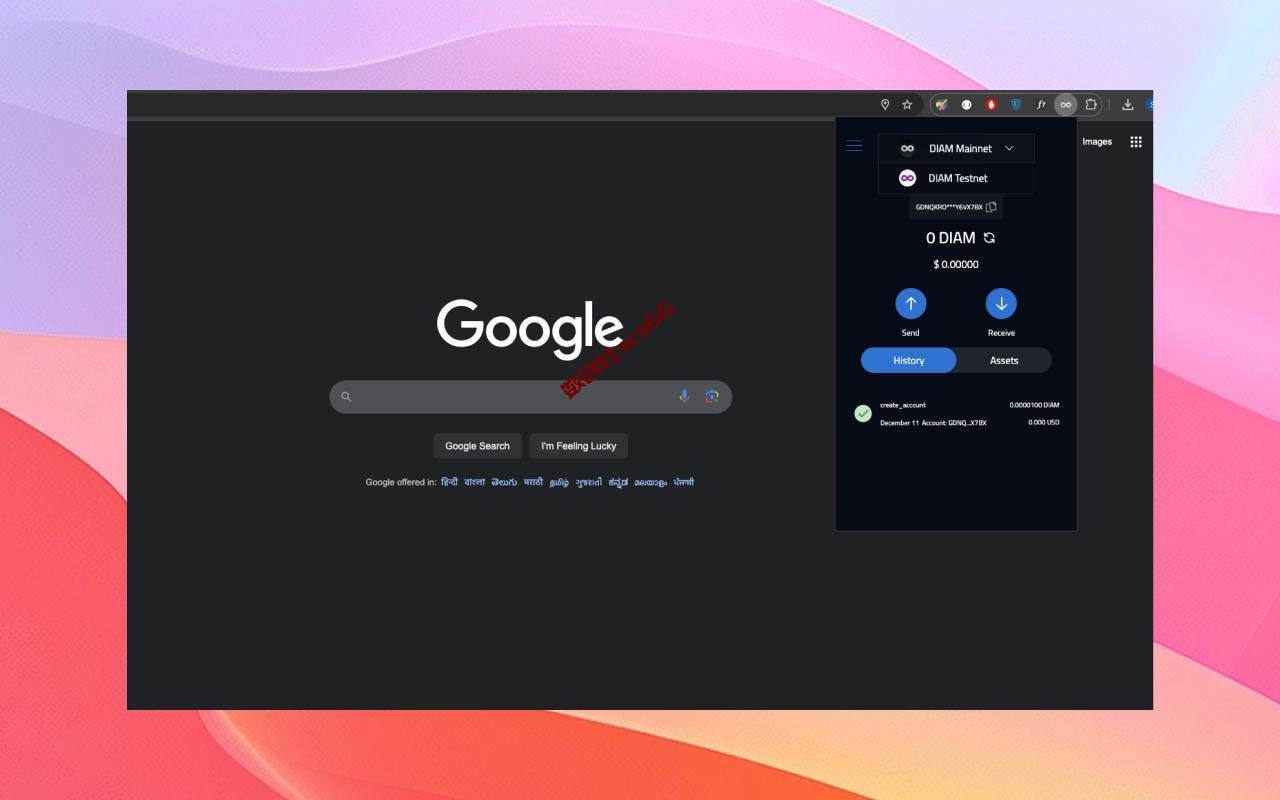Open the colorful paint palette extension

(x=941, y=104)
